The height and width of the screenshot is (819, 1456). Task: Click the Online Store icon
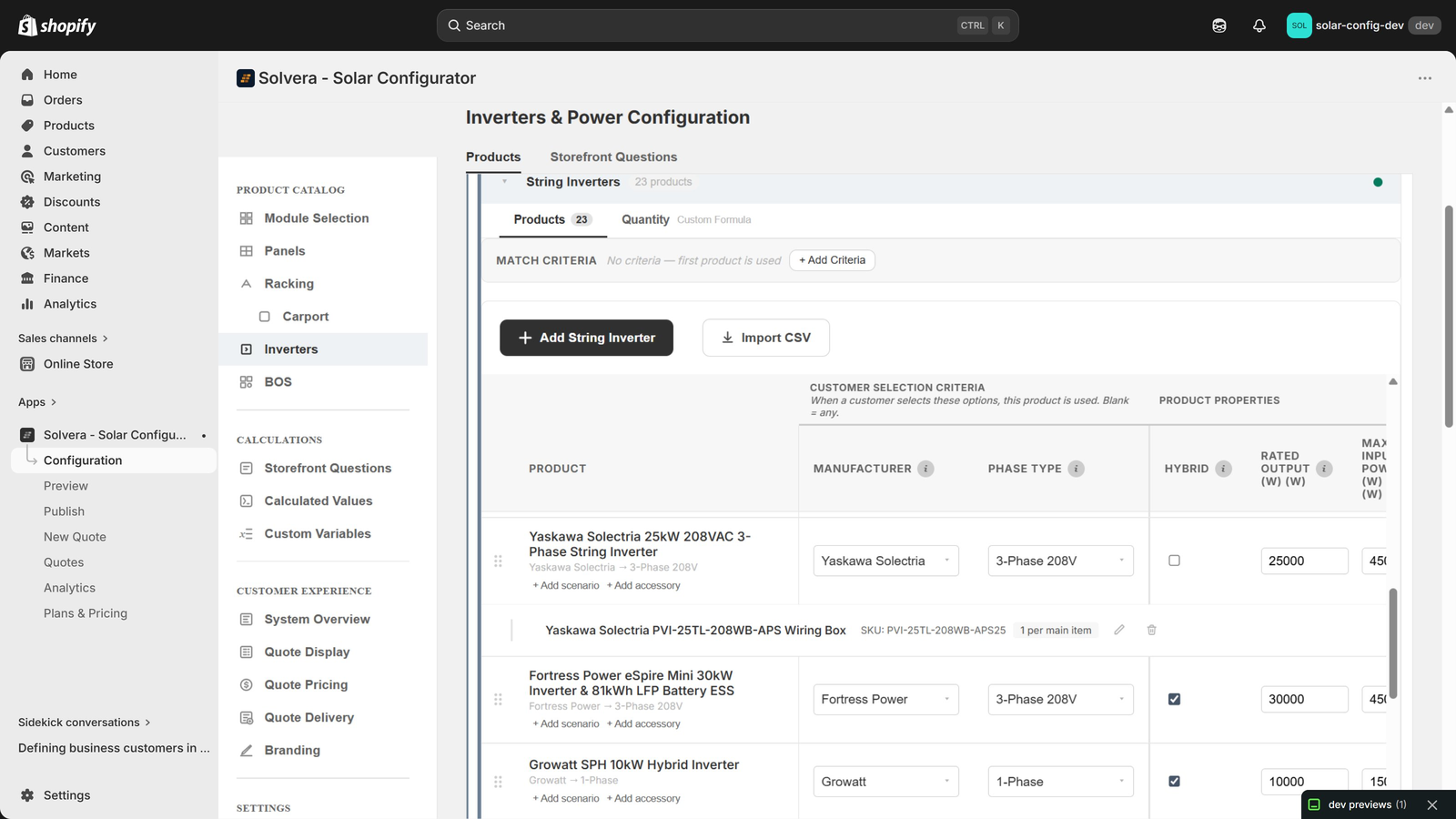(27, 364)
